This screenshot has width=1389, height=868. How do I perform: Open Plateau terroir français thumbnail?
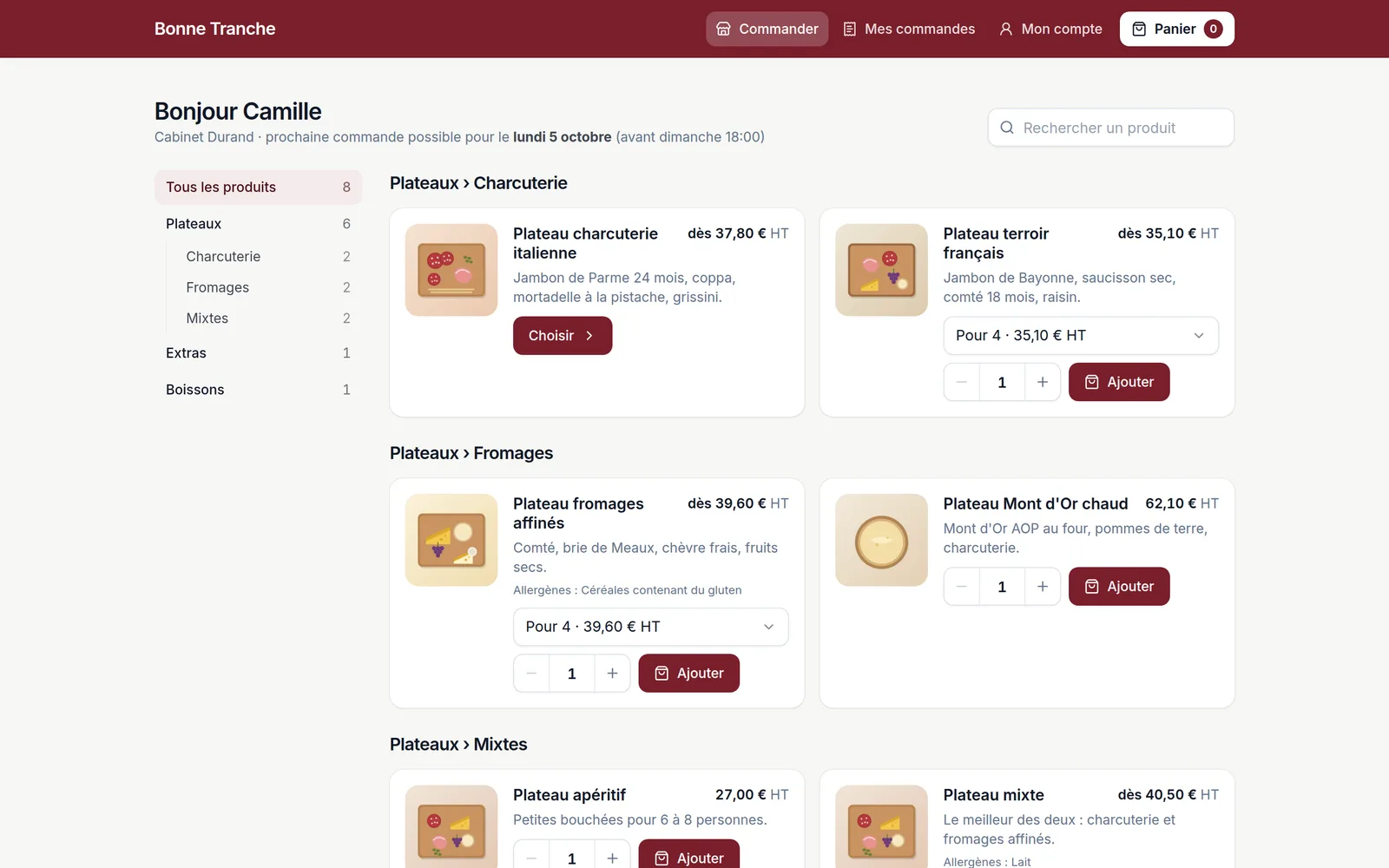tap(881, 270)
